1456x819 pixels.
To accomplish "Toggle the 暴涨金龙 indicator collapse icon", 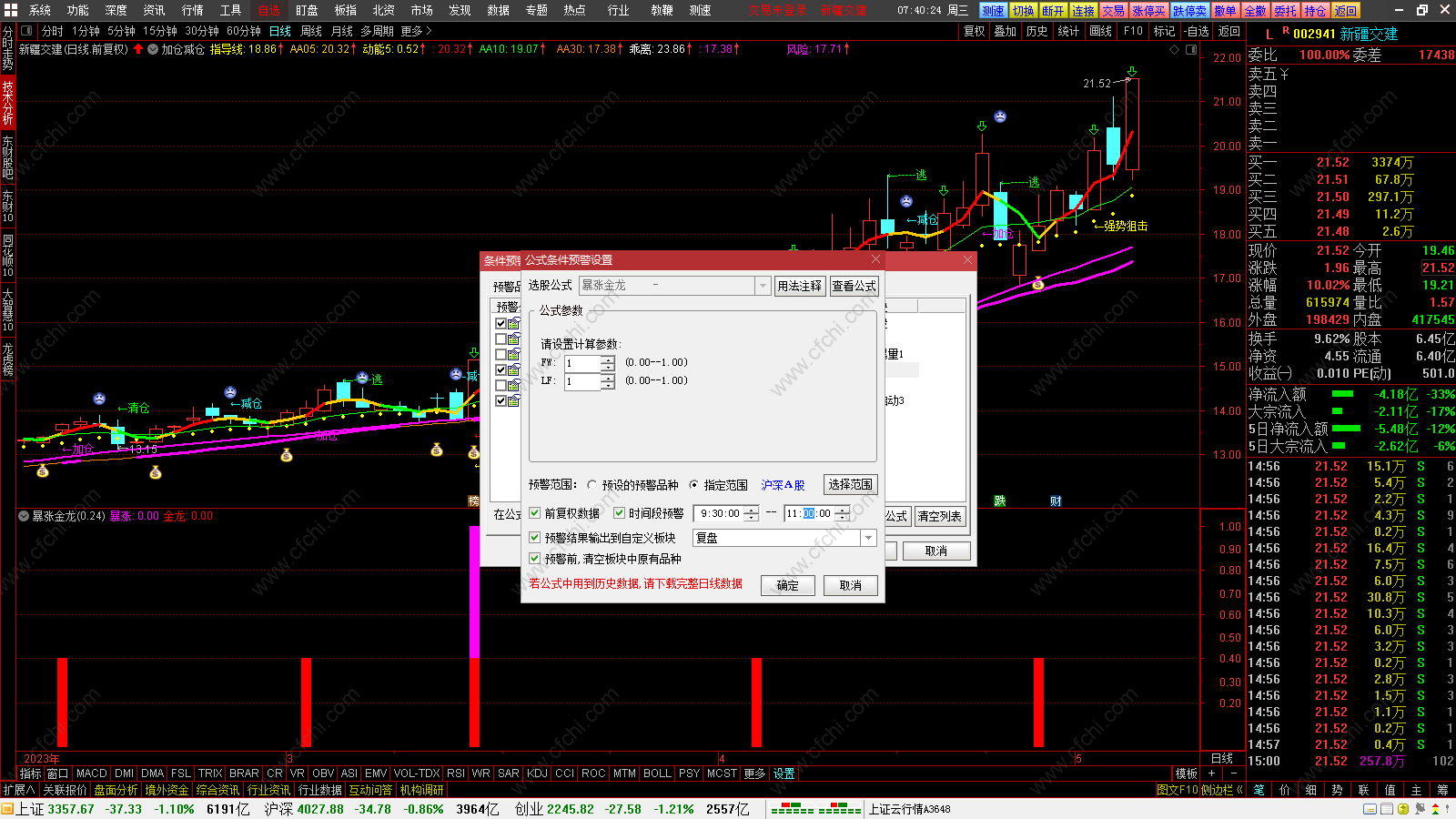I will coord(24,516).
